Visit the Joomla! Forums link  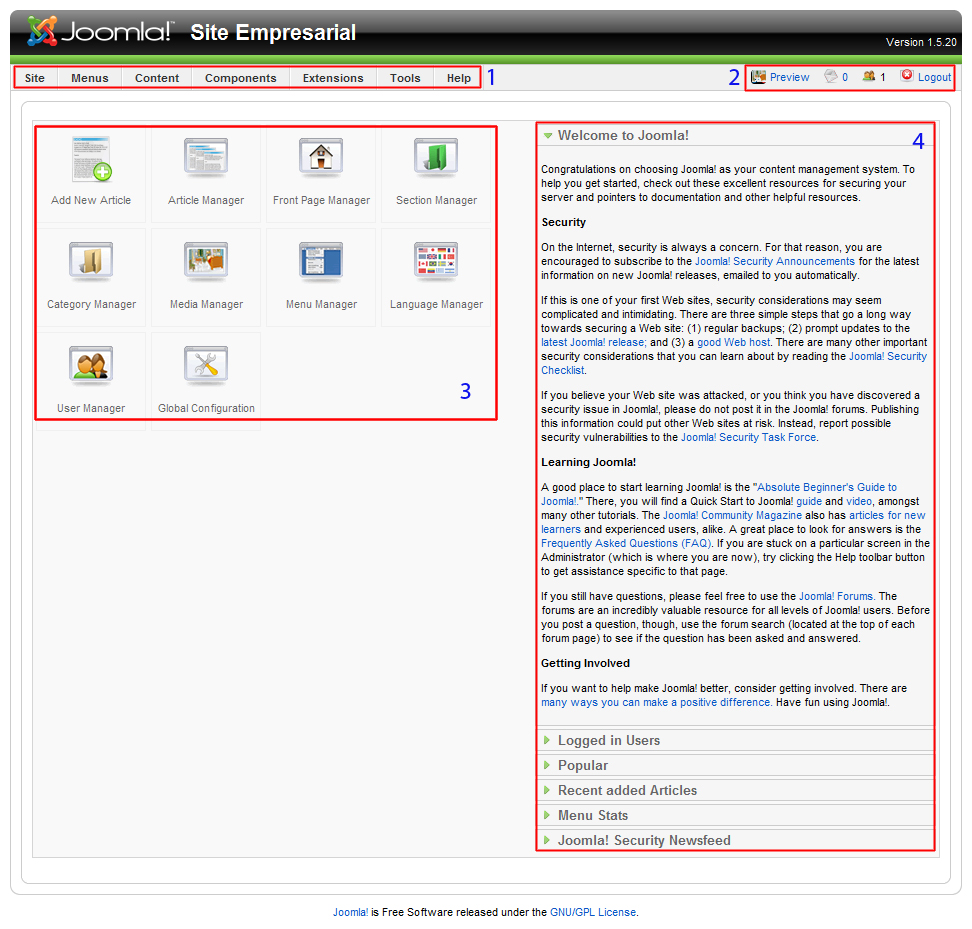tap(836, 596)
